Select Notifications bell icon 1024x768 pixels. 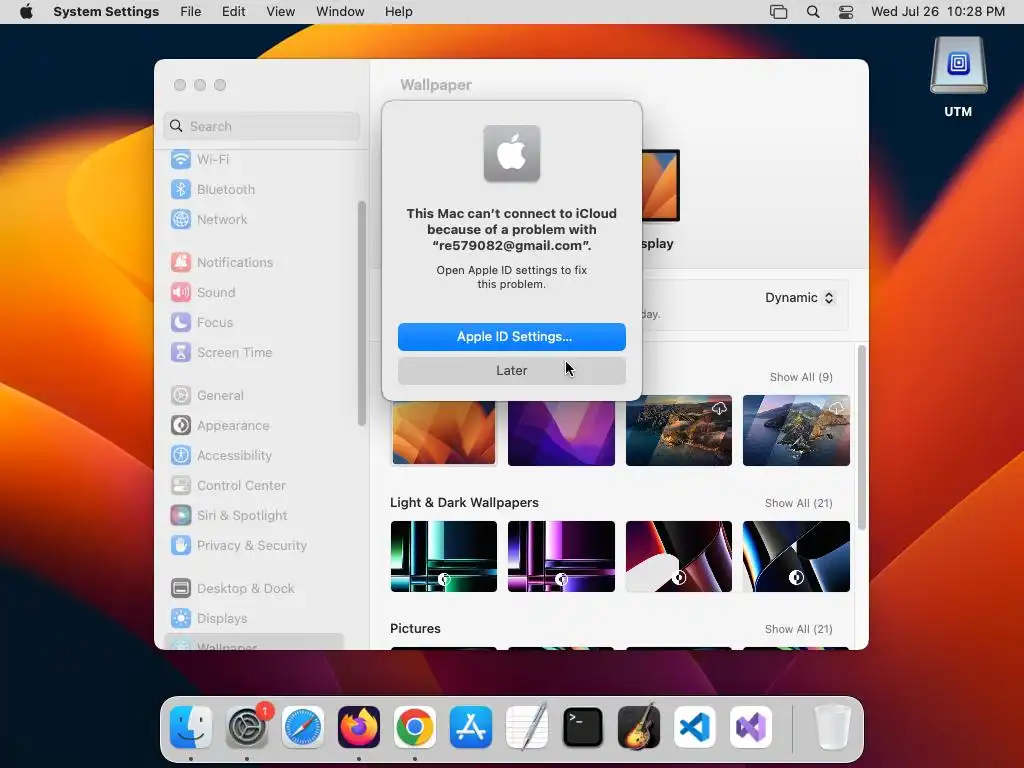pyautogui.click(x=181, y=263)
